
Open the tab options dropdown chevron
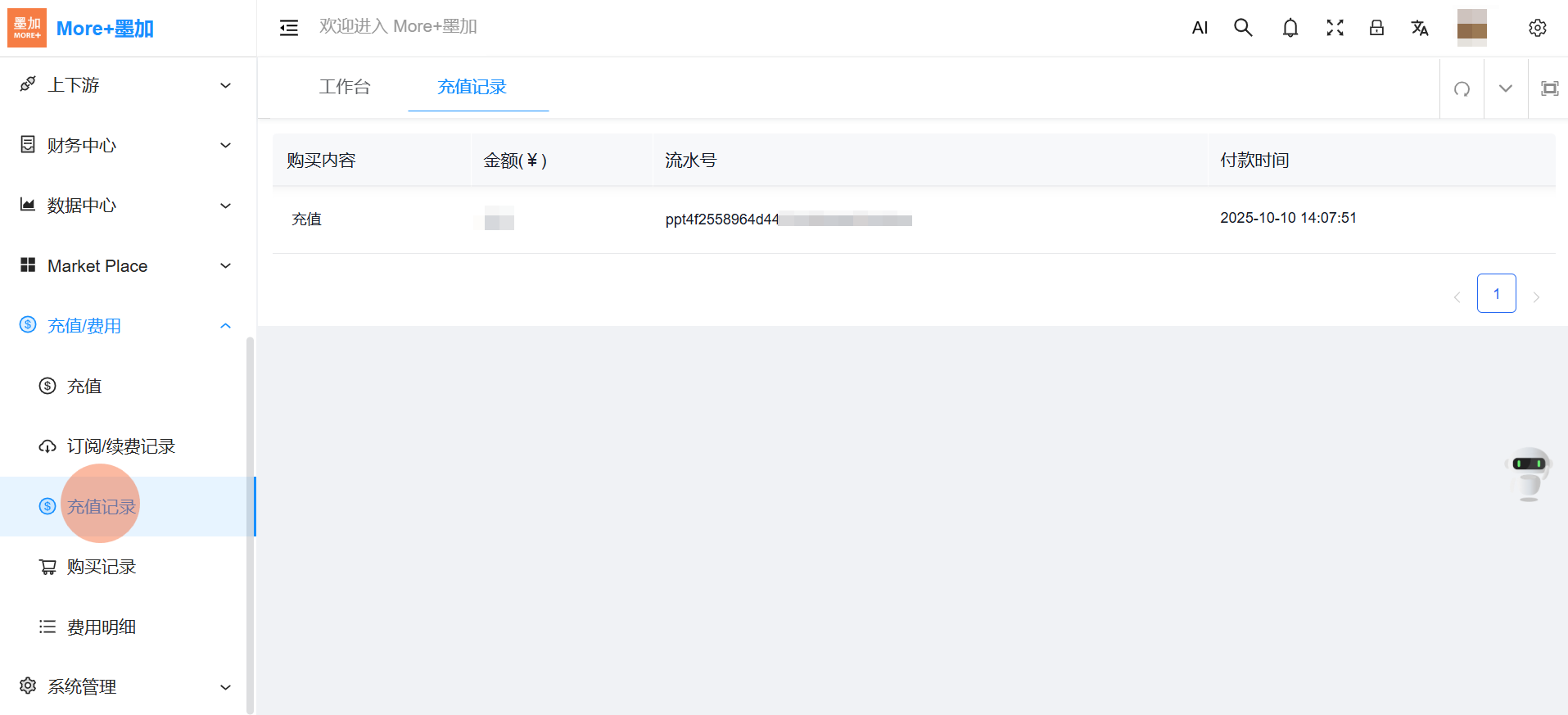click(x=1505, y=88)
